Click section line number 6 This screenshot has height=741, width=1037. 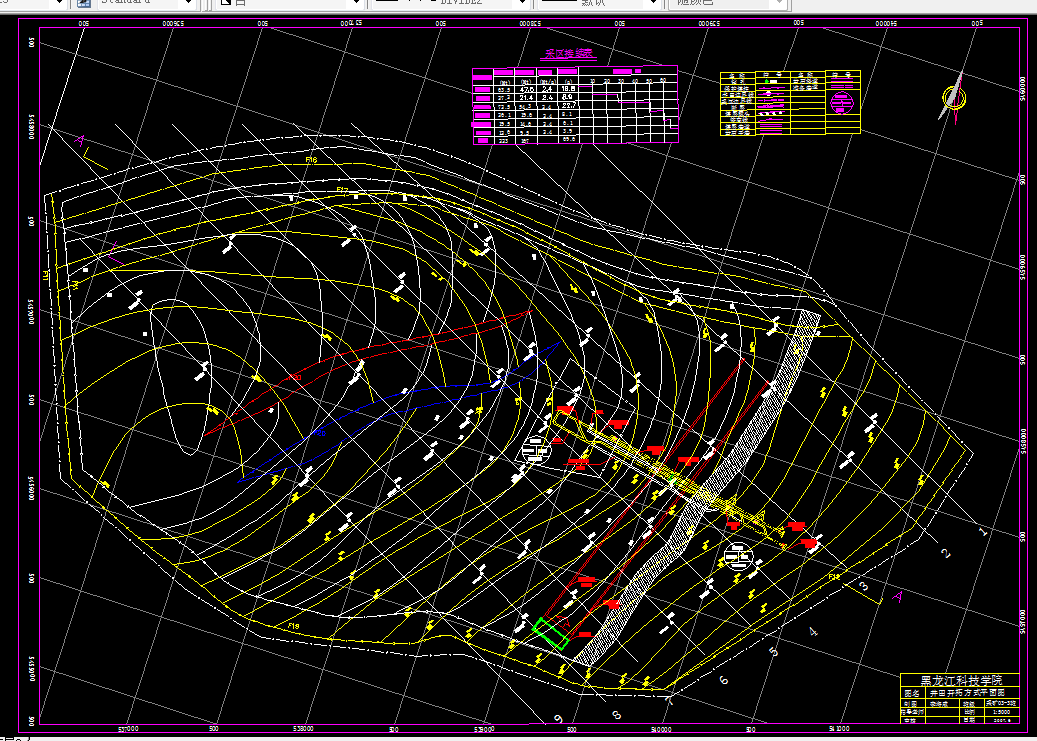(x=724, y=679)
